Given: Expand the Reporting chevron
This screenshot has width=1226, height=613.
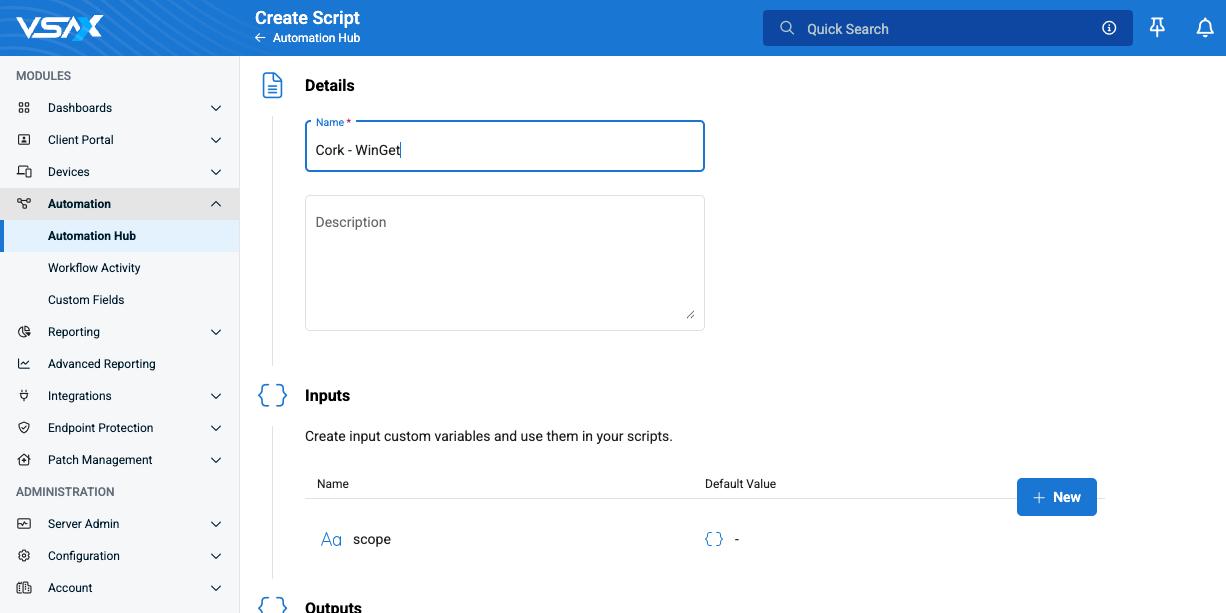Looking at the screenshot, I should click(x=216, y=332).
